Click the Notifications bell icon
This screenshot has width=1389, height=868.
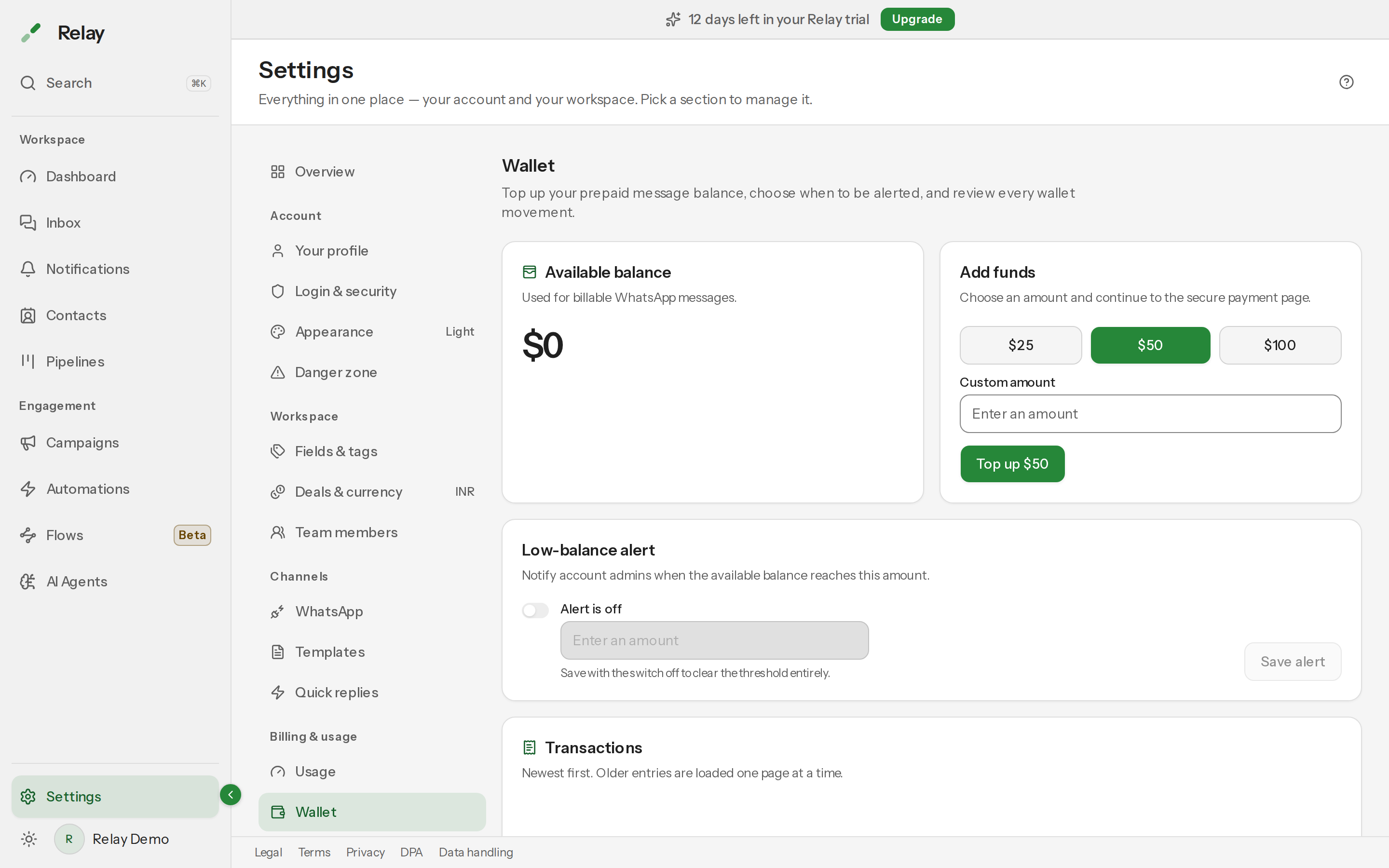coord(27,269)
